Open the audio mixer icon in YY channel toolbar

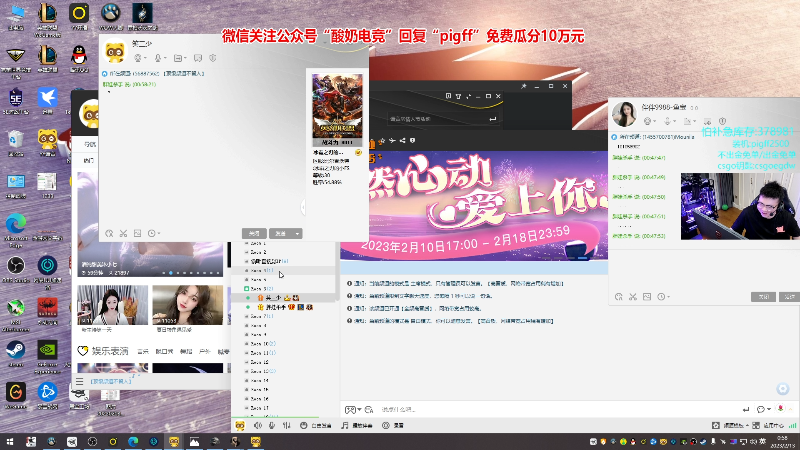(x=287, y=425)
